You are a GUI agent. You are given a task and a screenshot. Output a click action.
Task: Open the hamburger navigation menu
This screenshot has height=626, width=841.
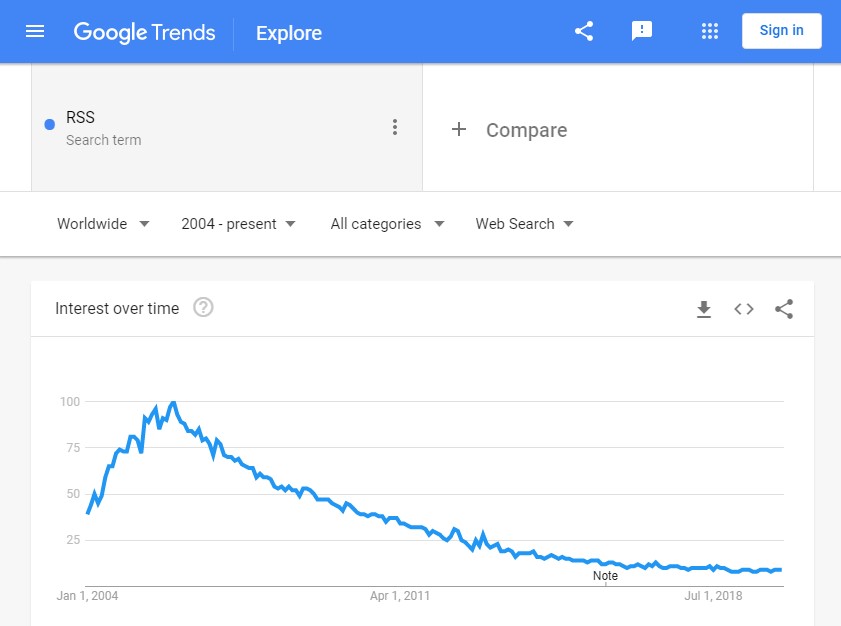click(x=34, y=31)
